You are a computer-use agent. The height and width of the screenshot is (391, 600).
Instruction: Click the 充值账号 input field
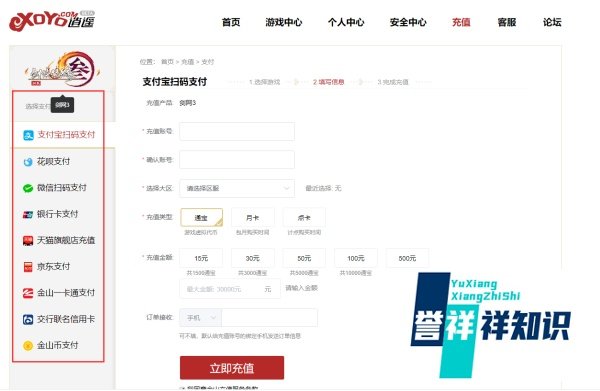point(237,132)
